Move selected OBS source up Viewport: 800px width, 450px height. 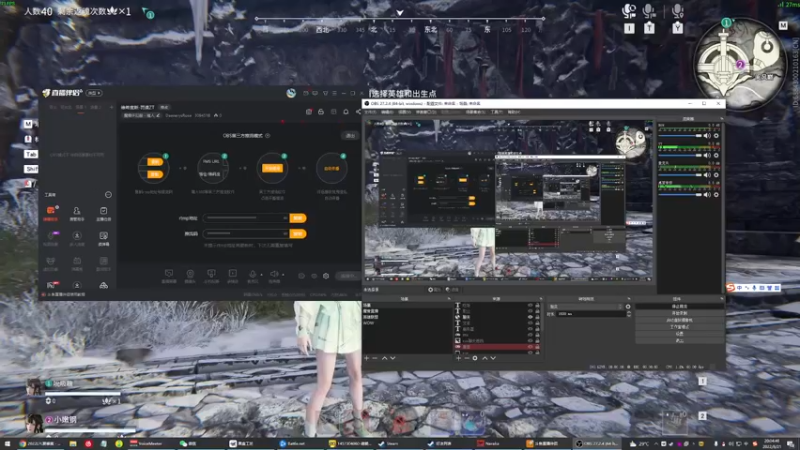coord(485,358)
